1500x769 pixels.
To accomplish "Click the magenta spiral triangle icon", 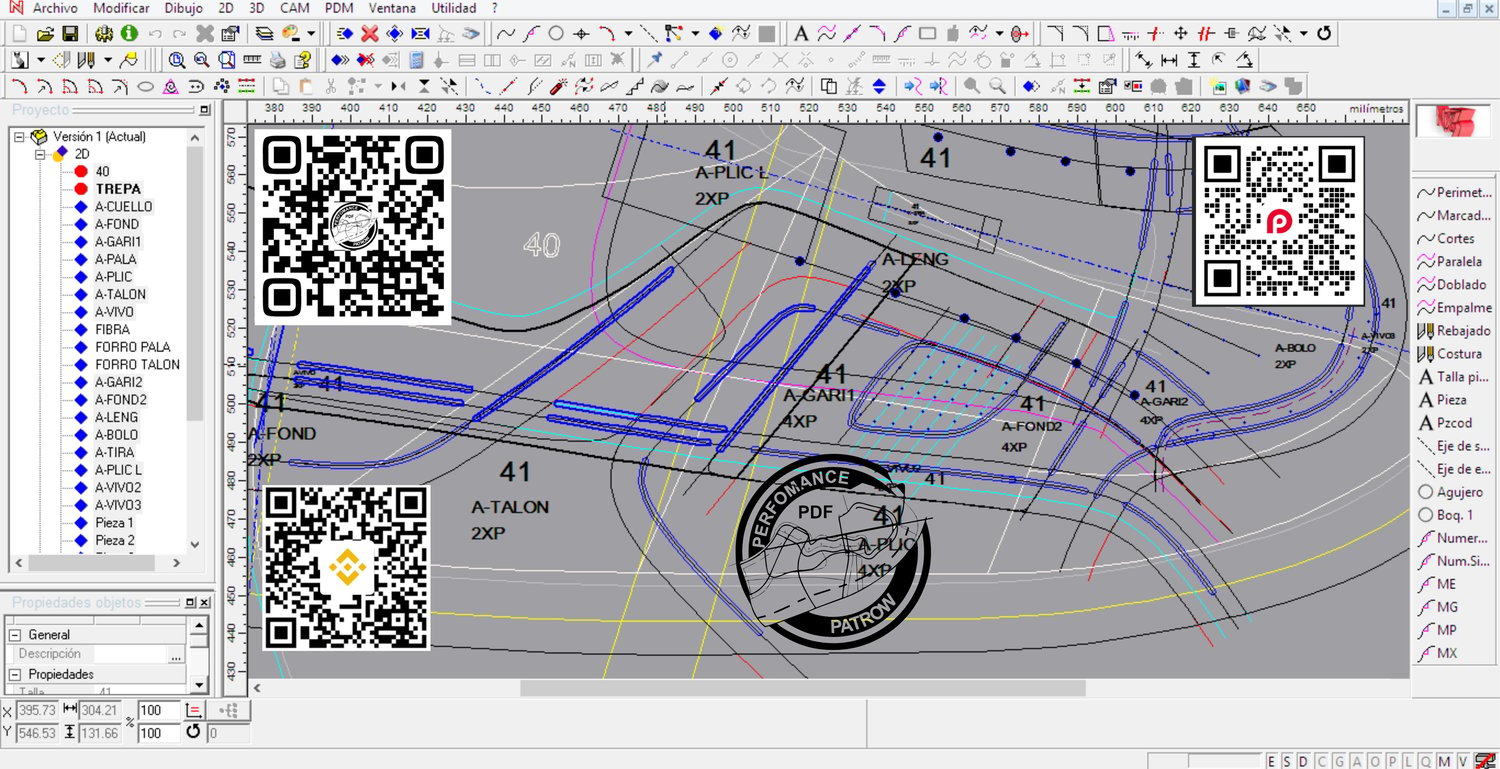I will point(171,86).
